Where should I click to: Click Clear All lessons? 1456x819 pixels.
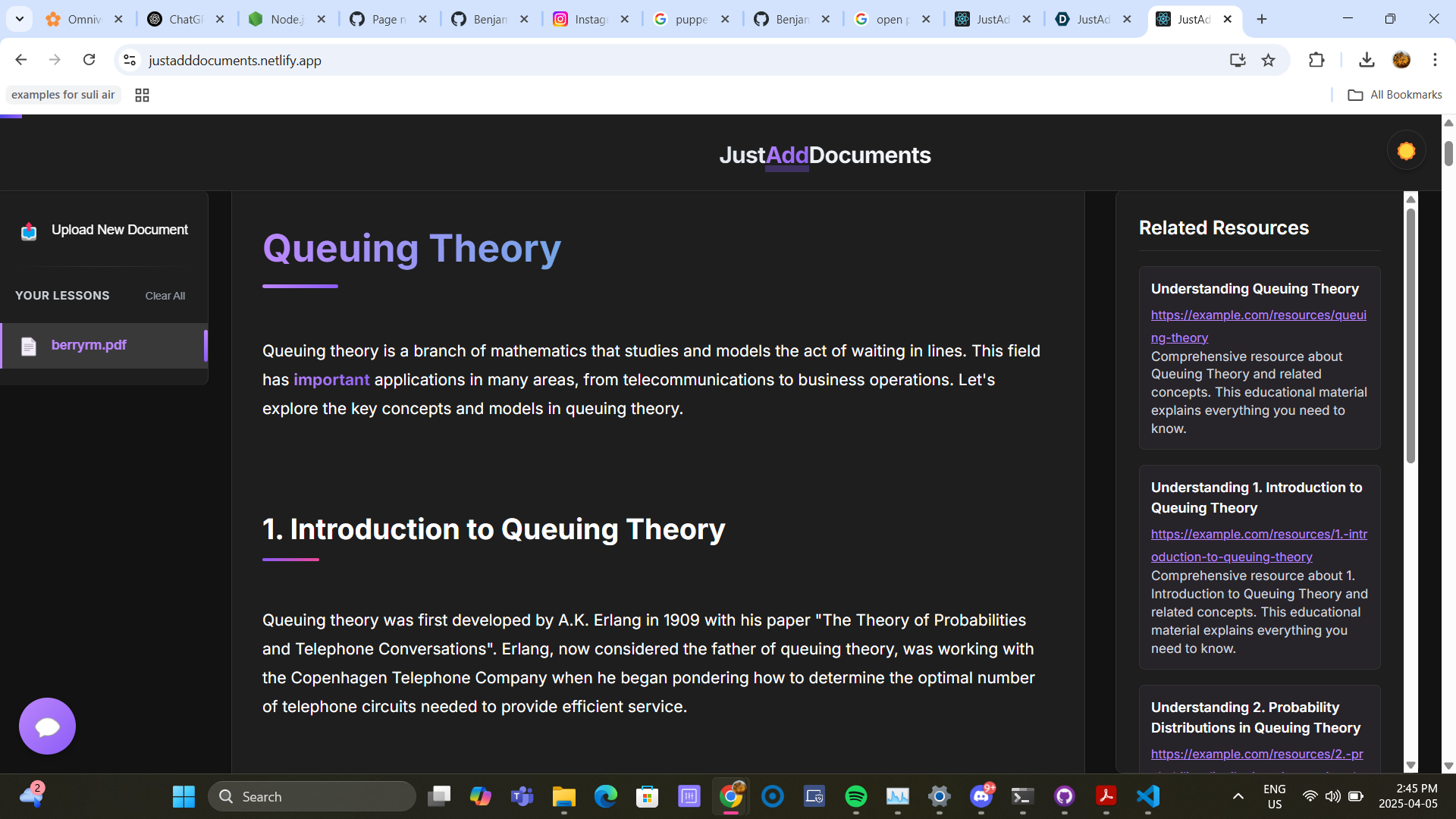click(165, 296)
